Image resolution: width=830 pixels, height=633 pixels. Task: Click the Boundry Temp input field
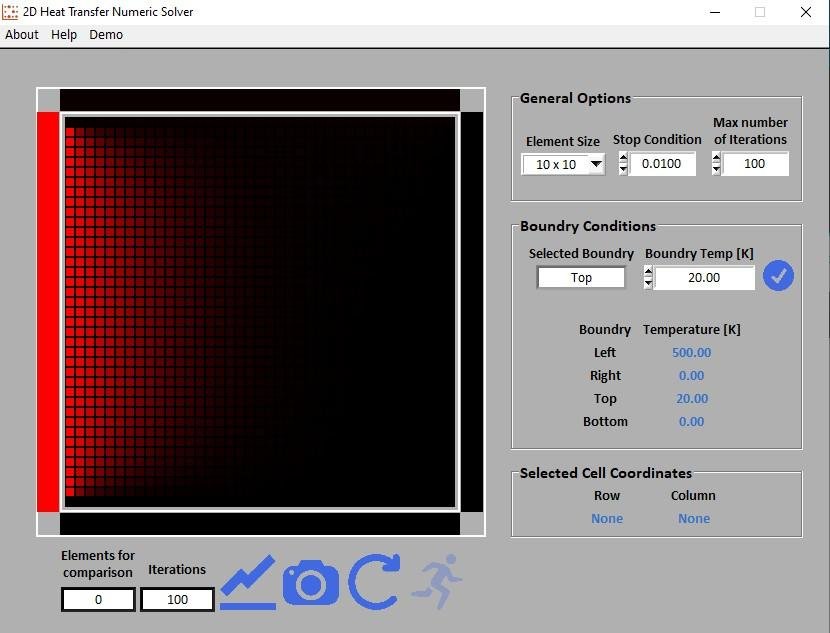click(x=704, y=278)
